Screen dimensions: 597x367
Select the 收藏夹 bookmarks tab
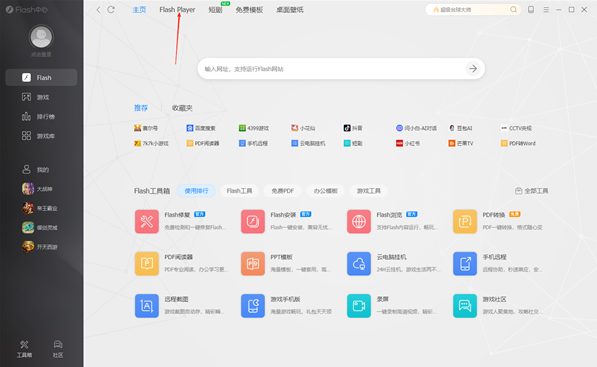(182, 108)
